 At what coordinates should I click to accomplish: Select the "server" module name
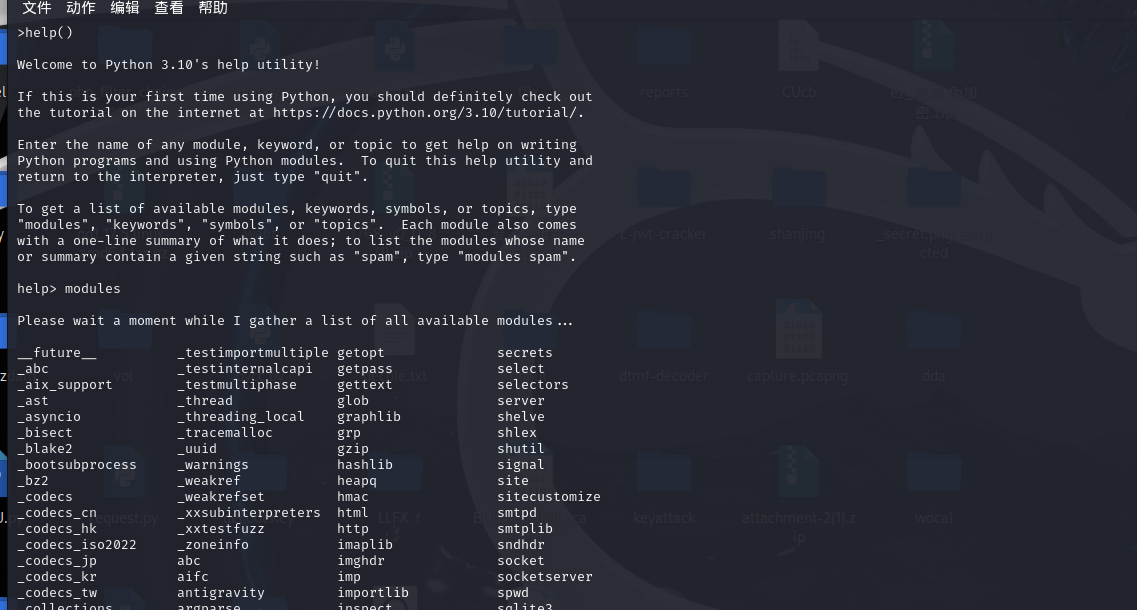tap(521, 400)
